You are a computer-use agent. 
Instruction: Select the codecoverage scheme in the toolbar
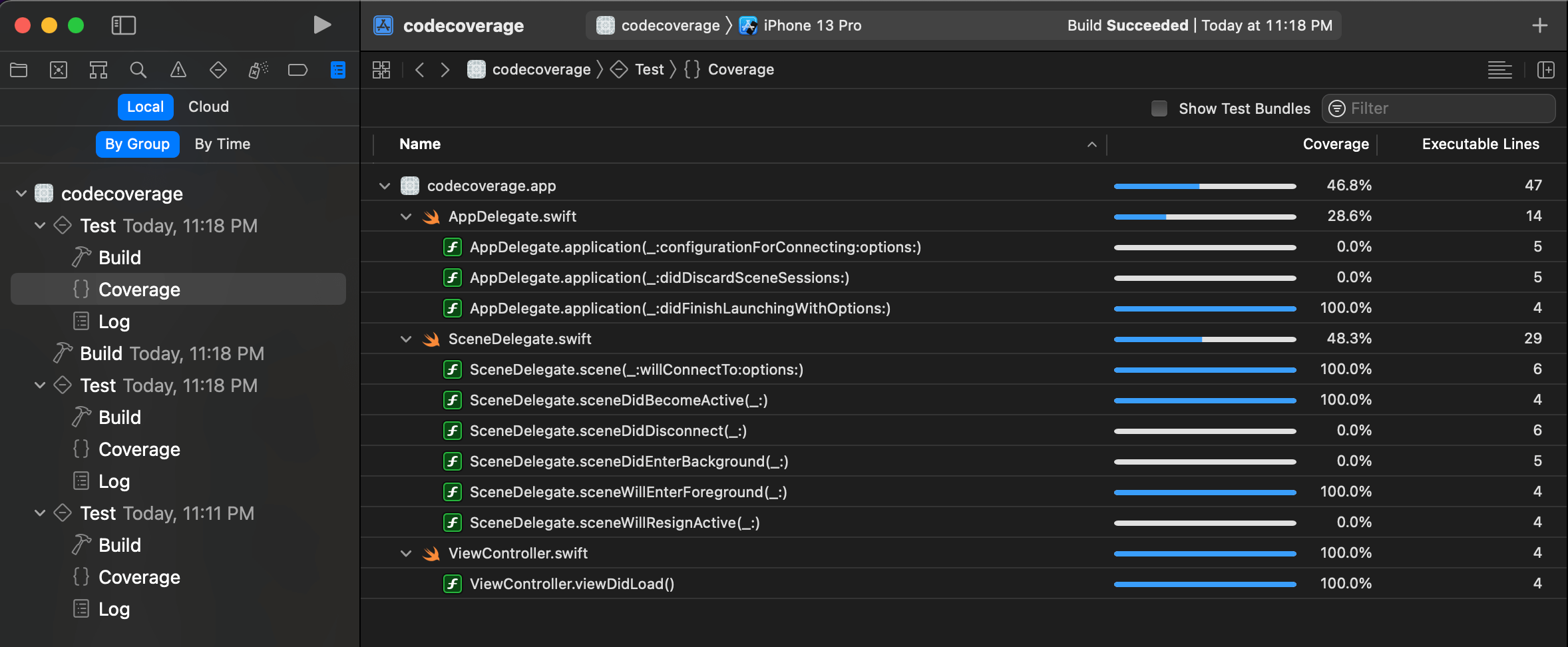tap(658, 25)
